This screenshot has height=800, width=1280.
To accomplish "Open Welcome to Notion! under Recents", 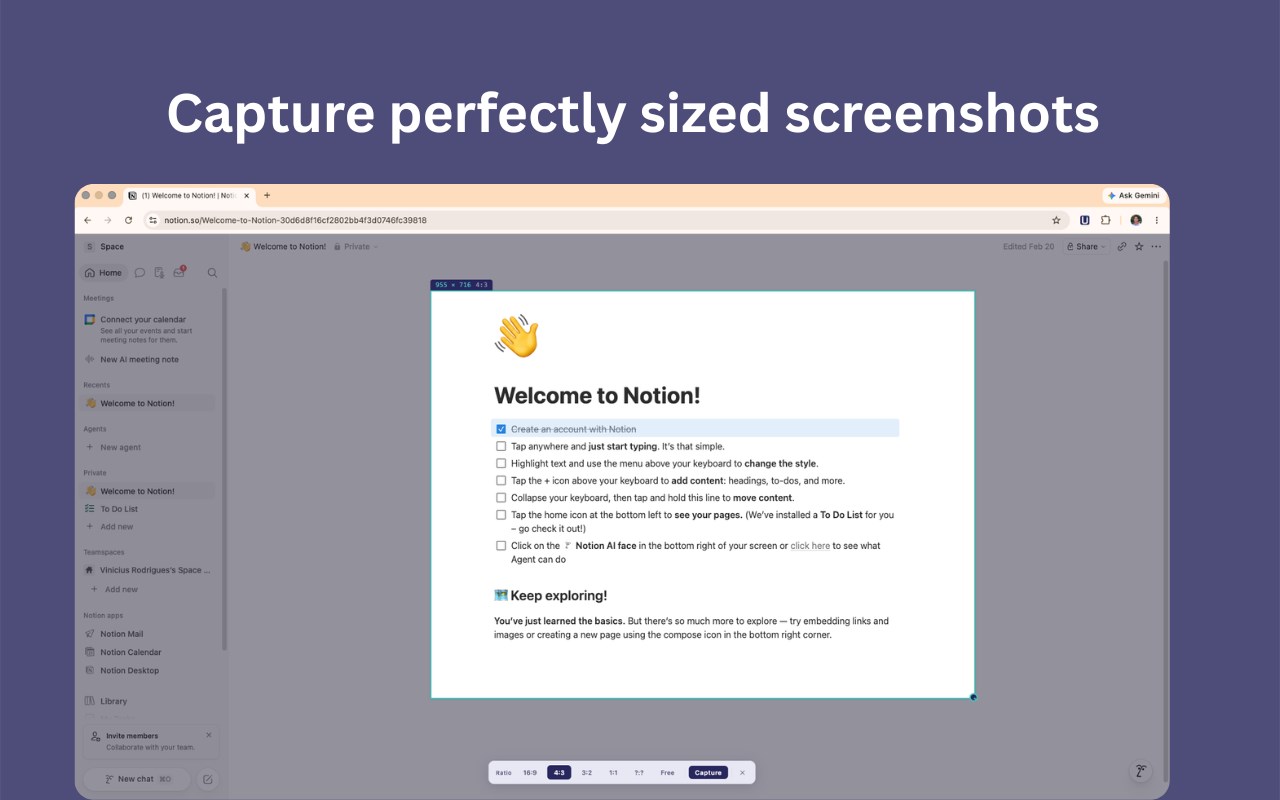I will (148, 403).
